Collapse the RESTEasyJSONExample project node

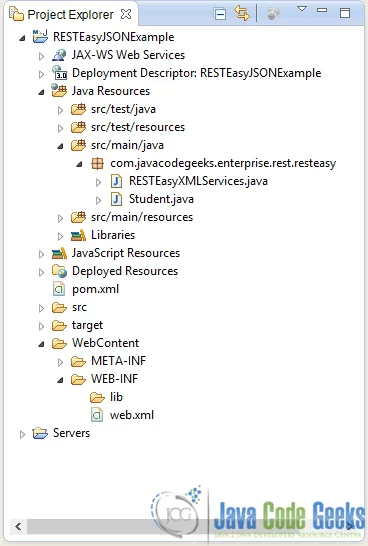click(22, 38)
